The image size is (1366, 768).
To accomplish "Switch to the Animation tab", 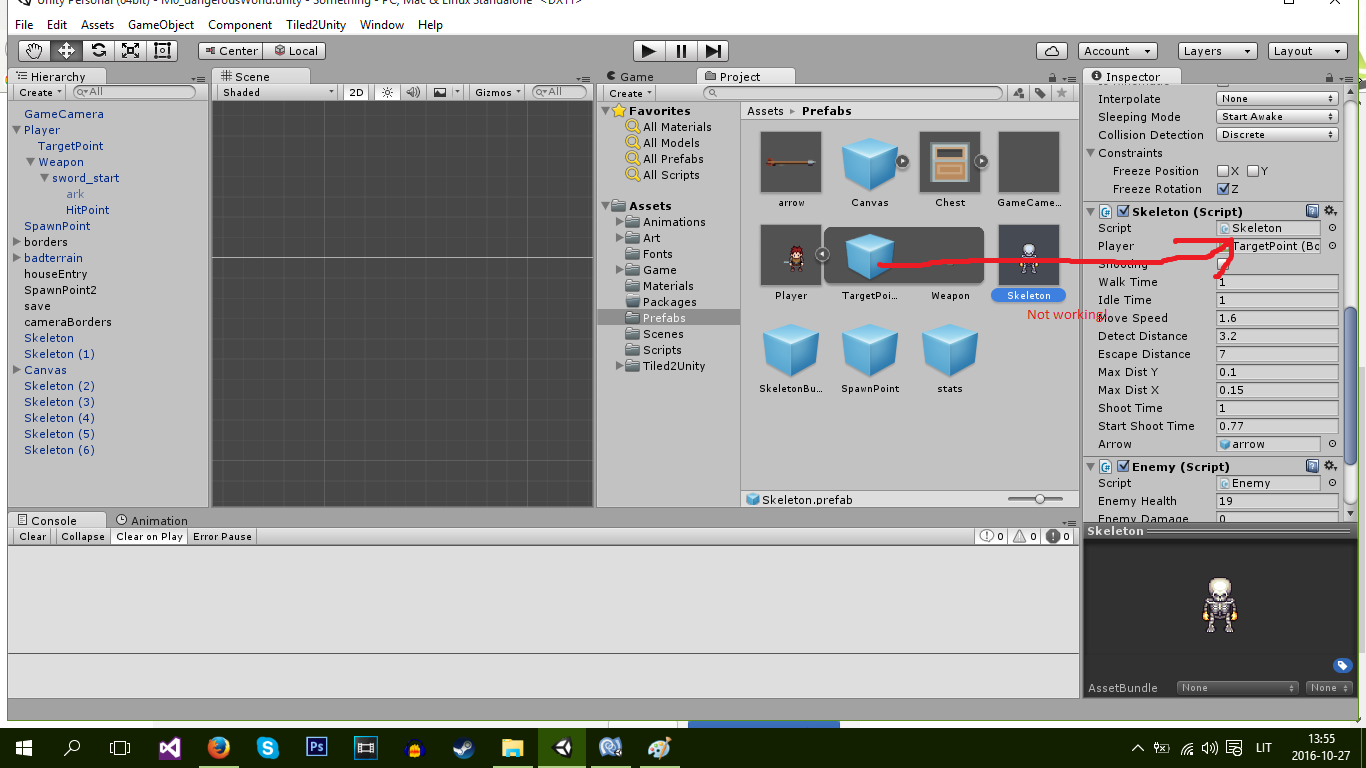I will tap(152, 520).
